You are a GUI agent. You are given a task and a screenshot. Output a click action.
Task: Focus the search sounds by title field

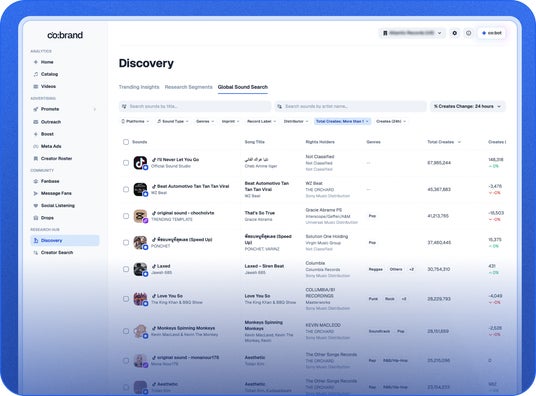pos(195,106)
